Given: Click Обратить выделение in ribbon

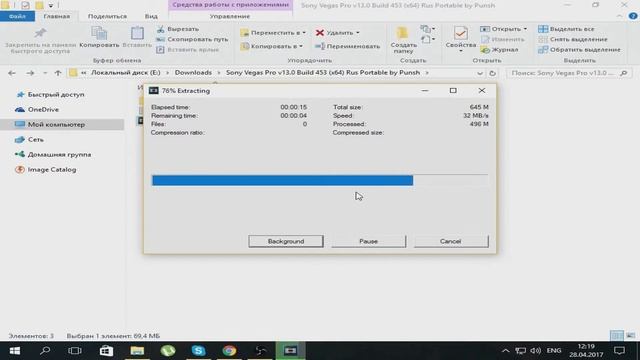Looking at the screenshot, I should click(579, 49).
